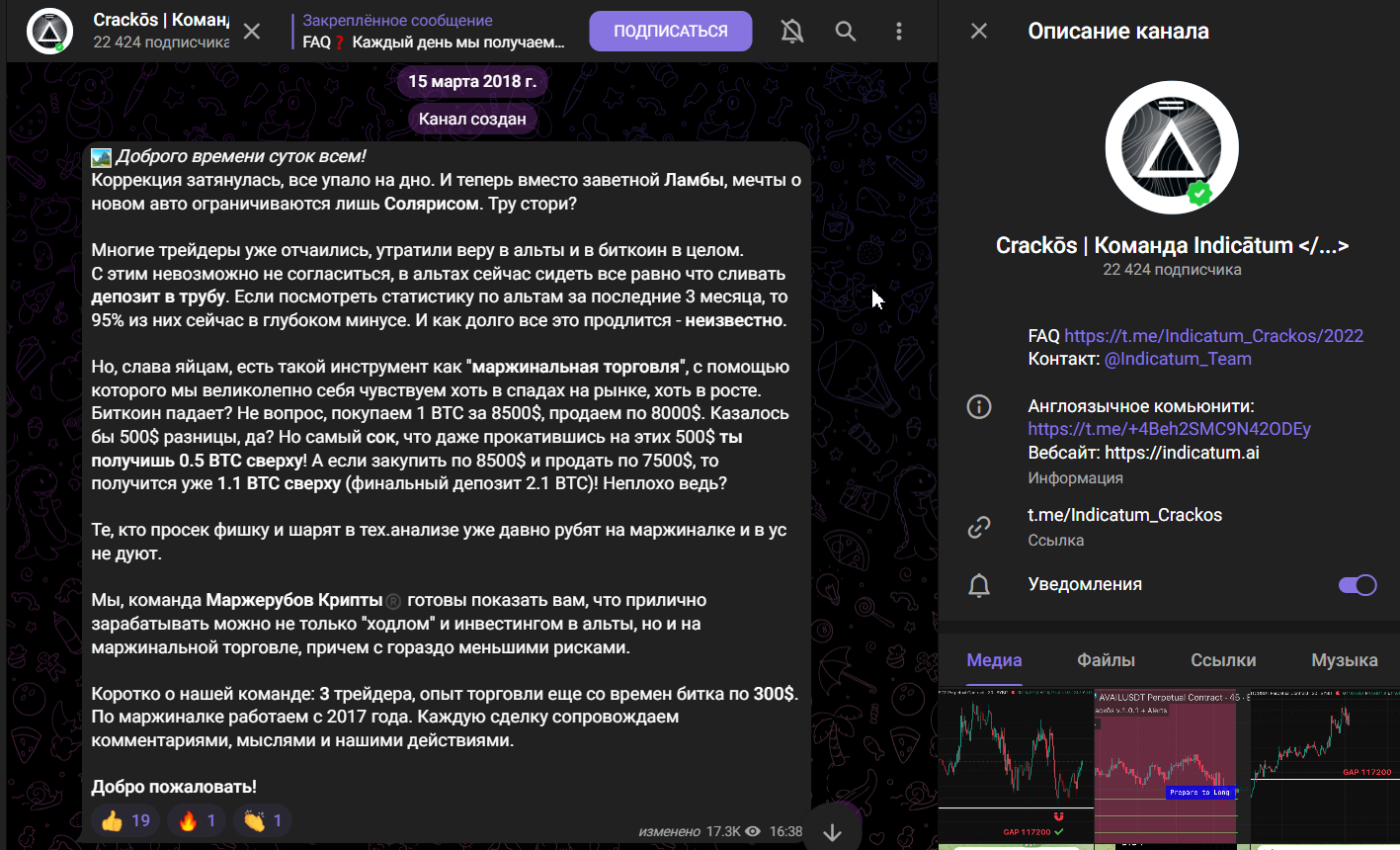Open the large channel profile picture

[1172, 147]
